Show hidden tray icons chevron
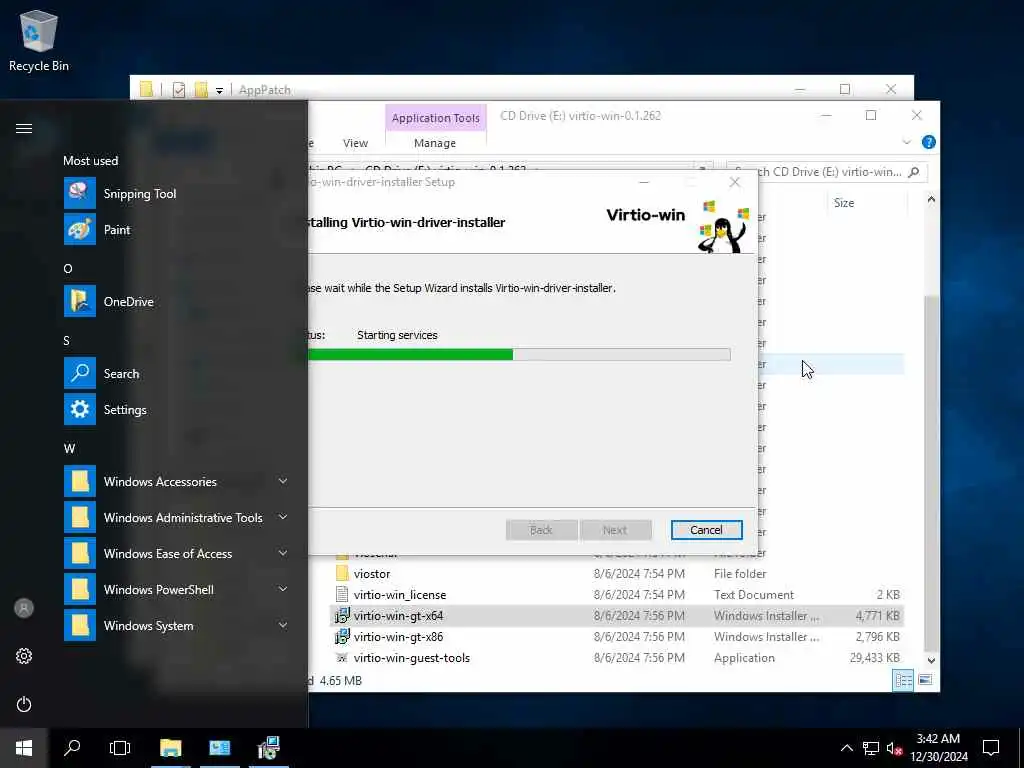 pos(846,748)
